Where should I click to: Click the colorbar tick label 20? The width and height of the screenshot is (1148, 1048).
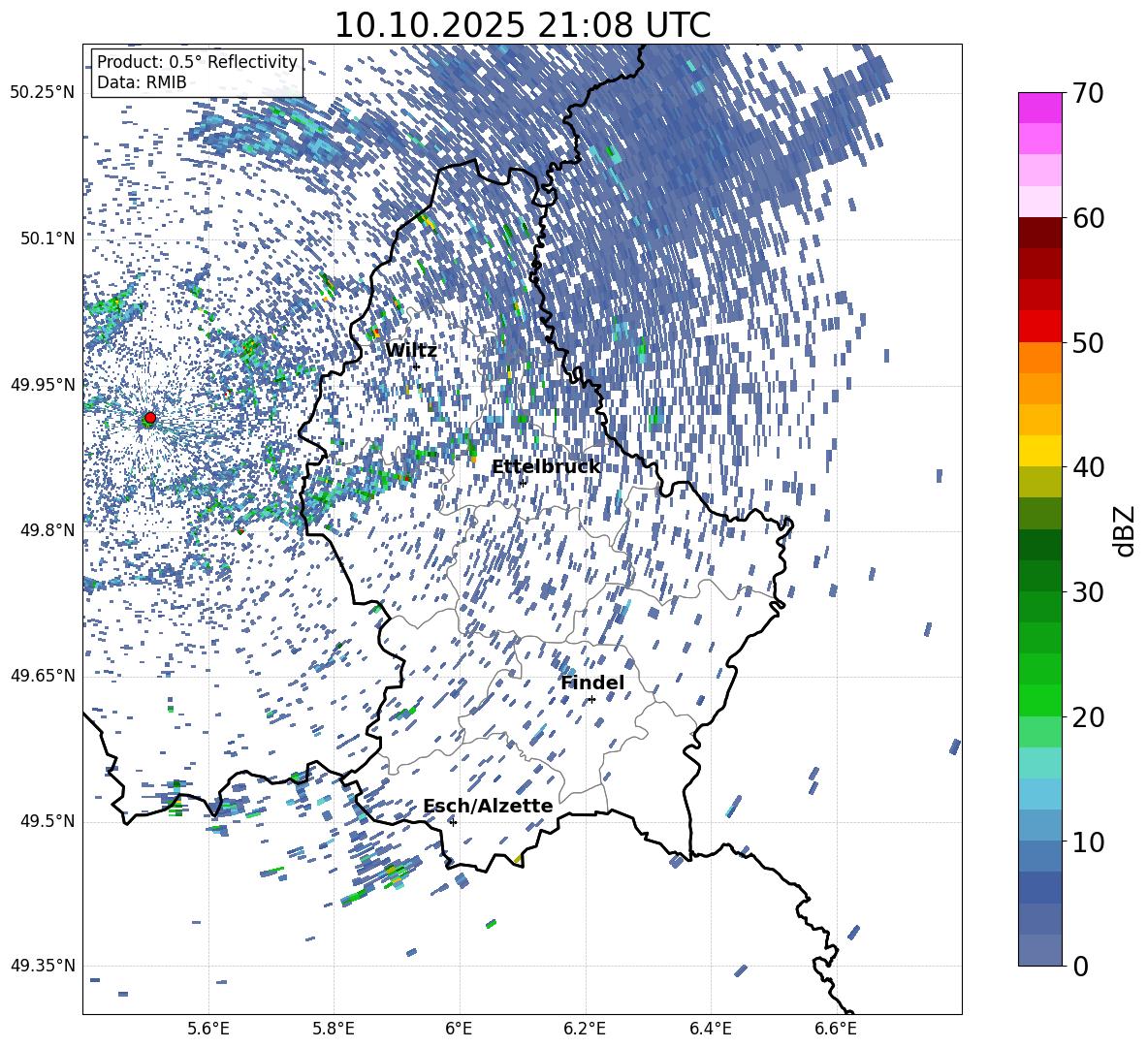pyautogui.click(x=1087, y=717)
